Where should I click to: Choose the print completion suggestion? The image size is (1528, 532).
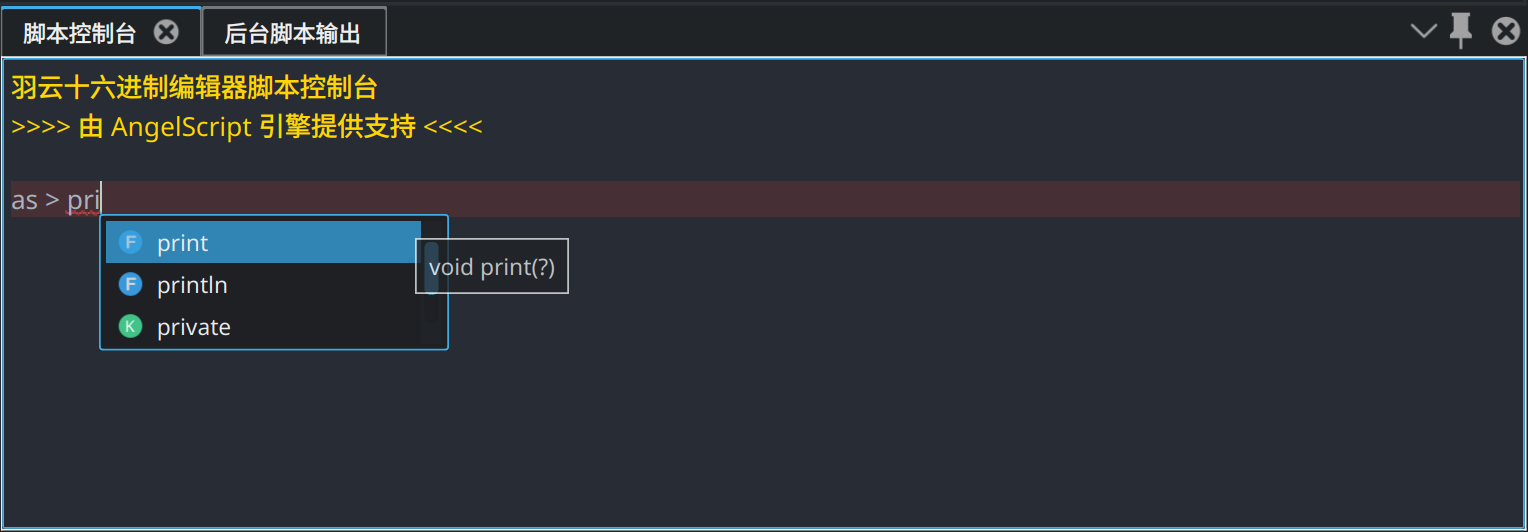(x=183, y=243)
